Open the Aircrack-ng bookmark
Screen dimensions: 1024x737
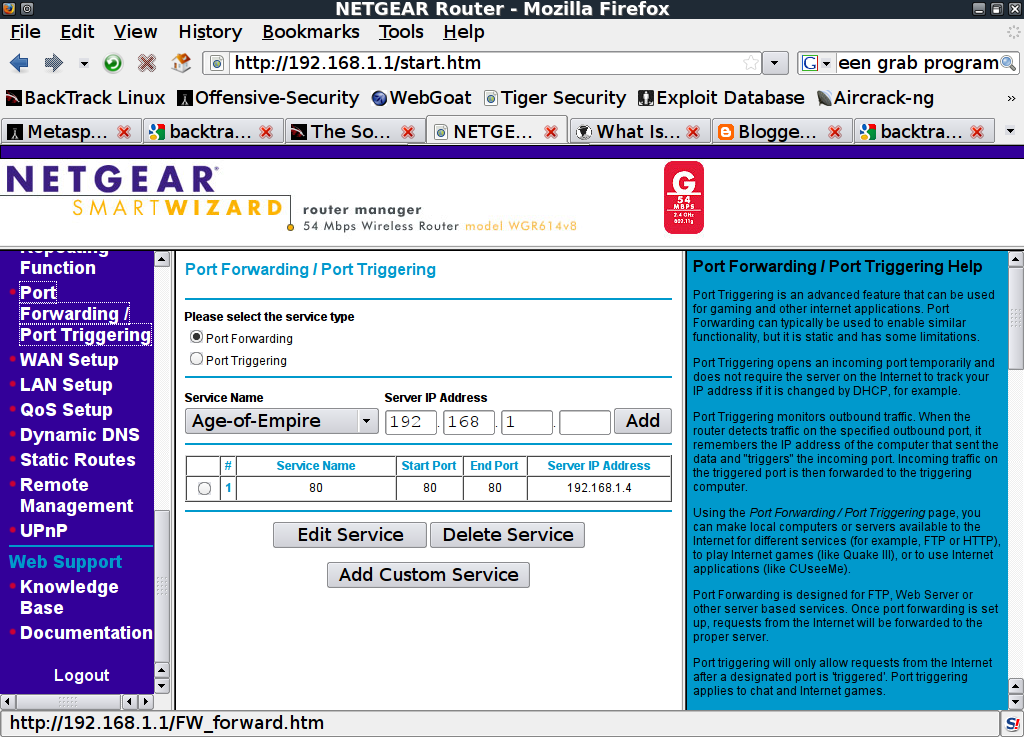[x=875, y=98]
